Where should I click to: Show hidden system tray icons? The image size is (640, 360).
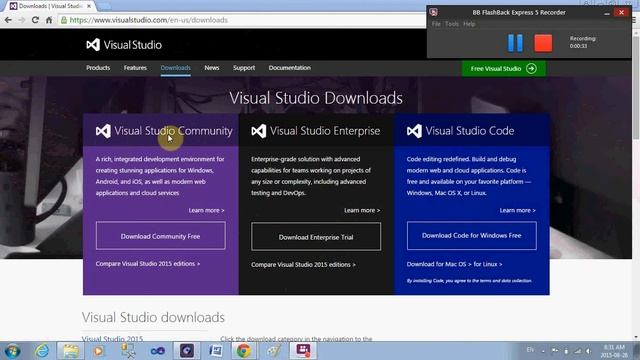(543, 351)
